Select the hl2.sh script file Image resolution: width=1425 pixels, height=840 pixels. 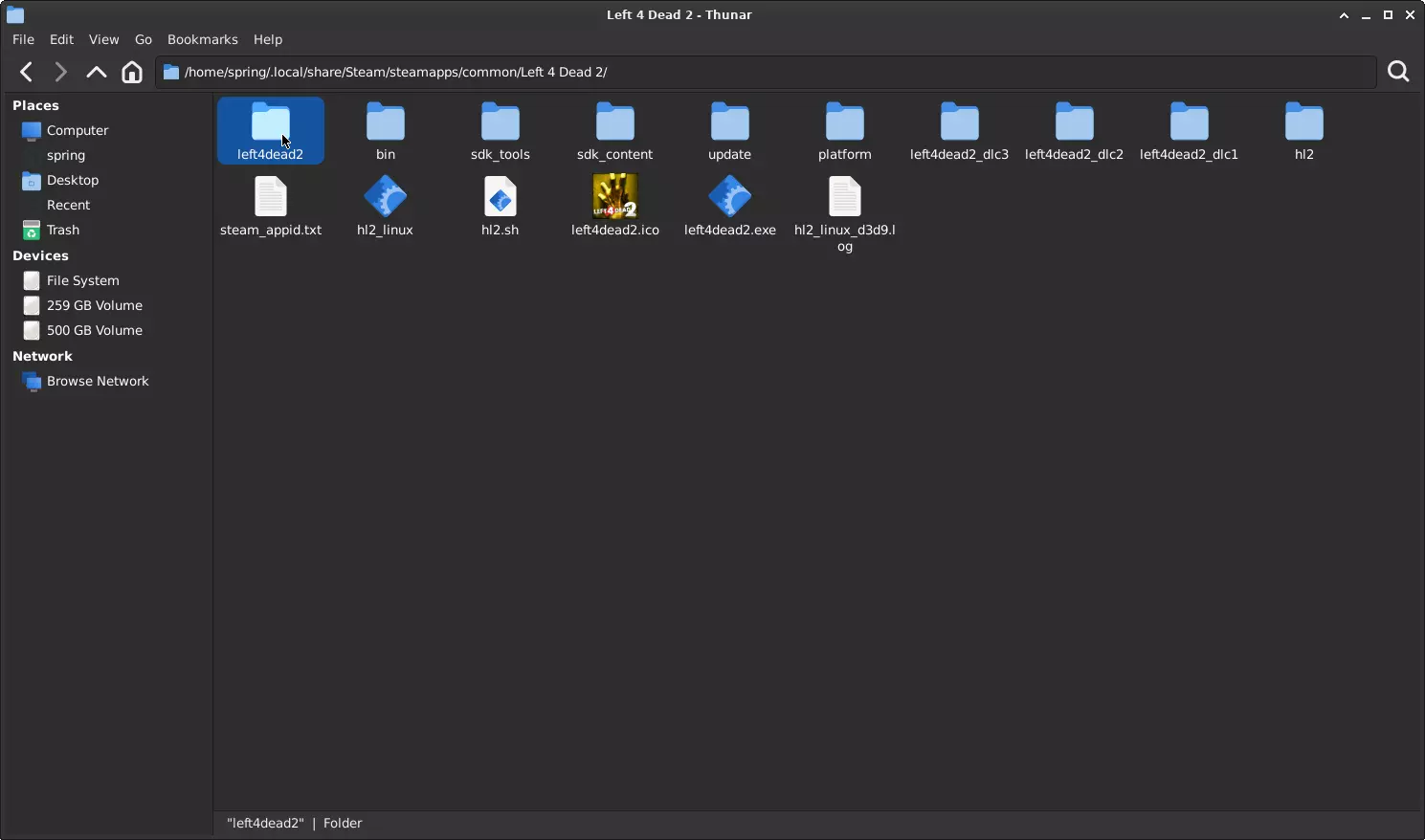coord(500,198)
